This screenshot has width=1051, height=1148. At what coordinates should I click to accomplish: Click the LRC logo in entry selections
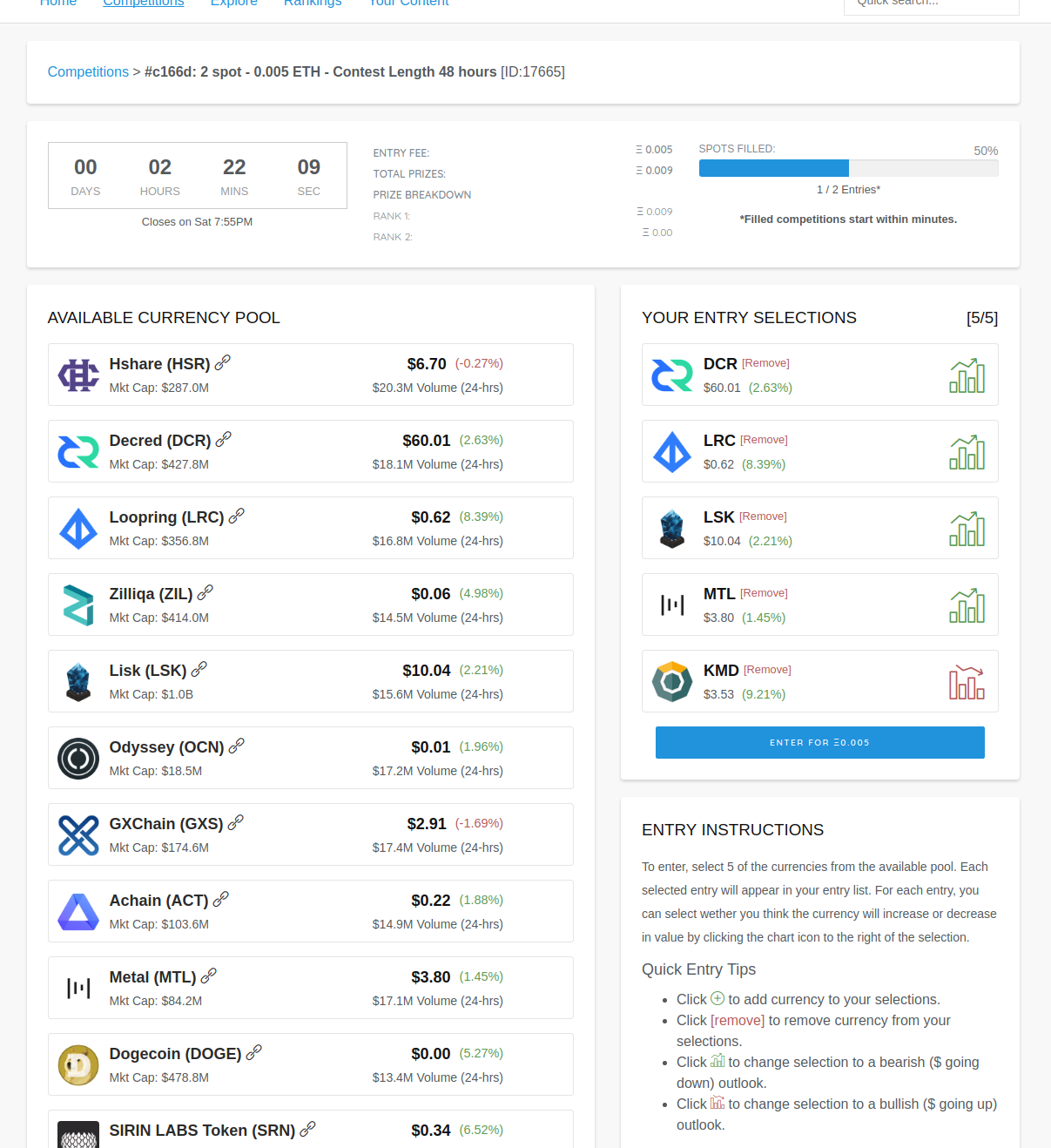tap(672, 451)
